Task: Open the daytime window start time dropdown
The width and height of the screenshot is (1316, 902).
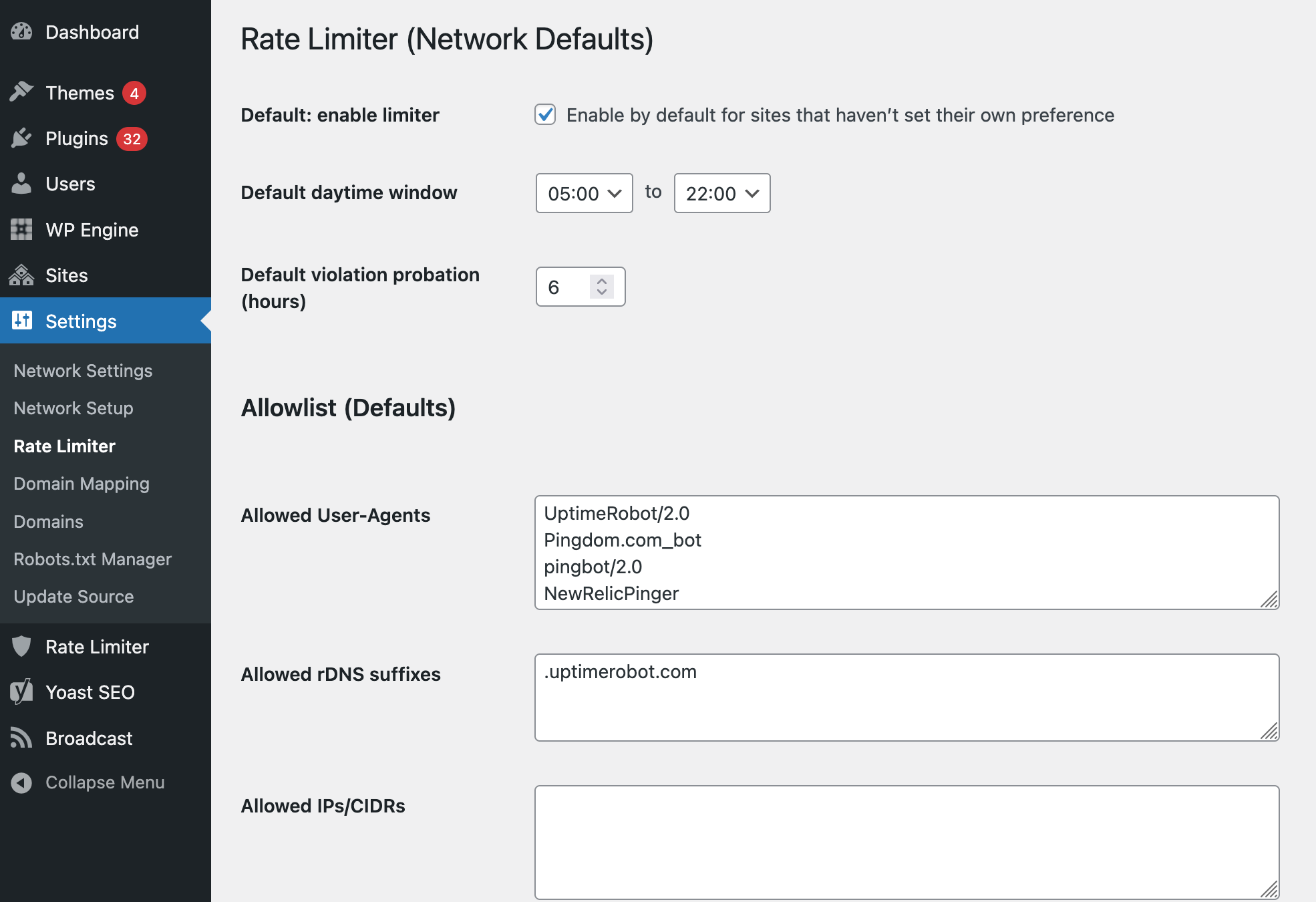Action: coord(583,193)
